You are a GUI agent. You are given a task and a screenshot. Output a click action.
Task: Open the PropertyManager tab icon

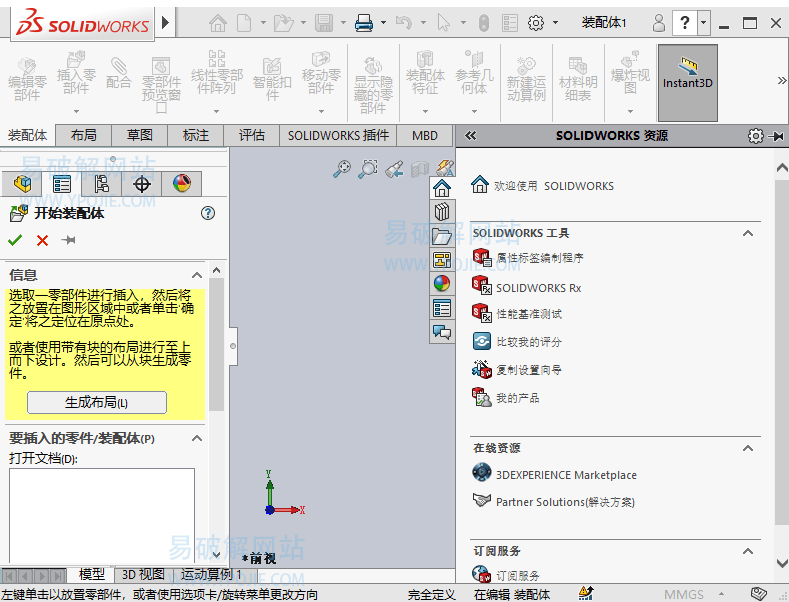point(62,184)
